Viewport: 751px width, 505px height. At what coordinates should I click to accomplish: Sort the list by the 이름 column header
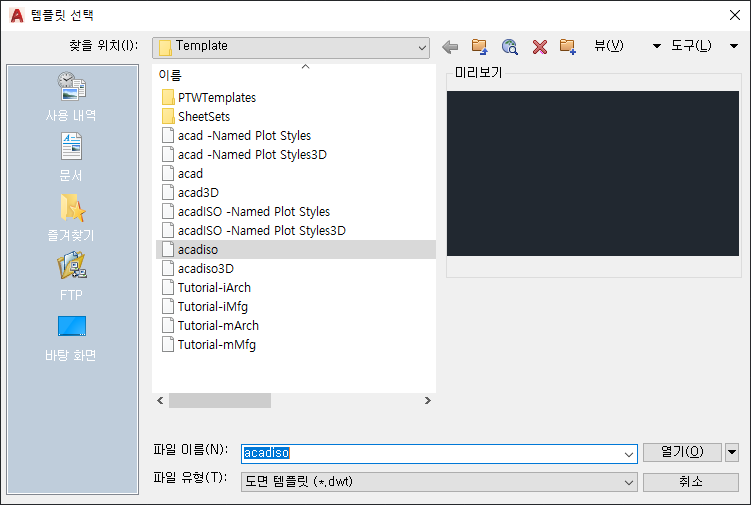pos(170,75)
